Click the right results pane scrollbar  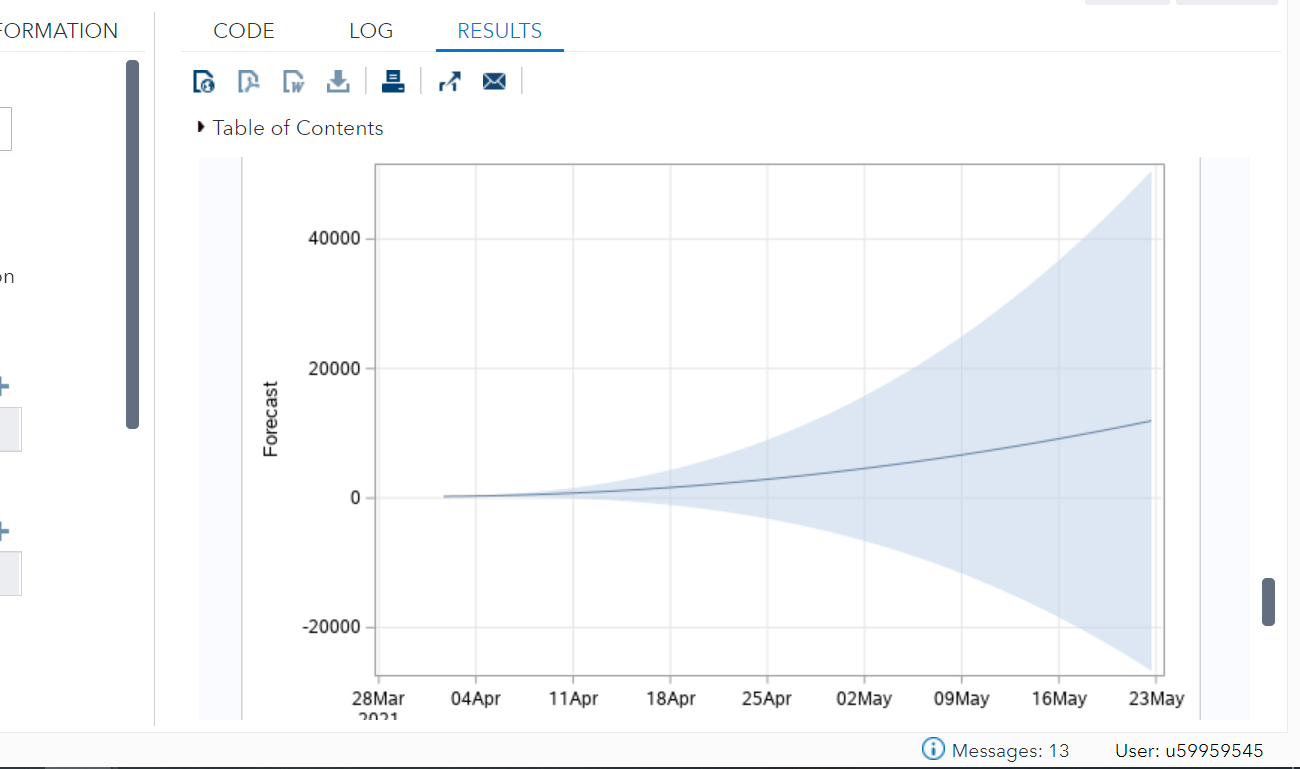(x=1267, y=602)
